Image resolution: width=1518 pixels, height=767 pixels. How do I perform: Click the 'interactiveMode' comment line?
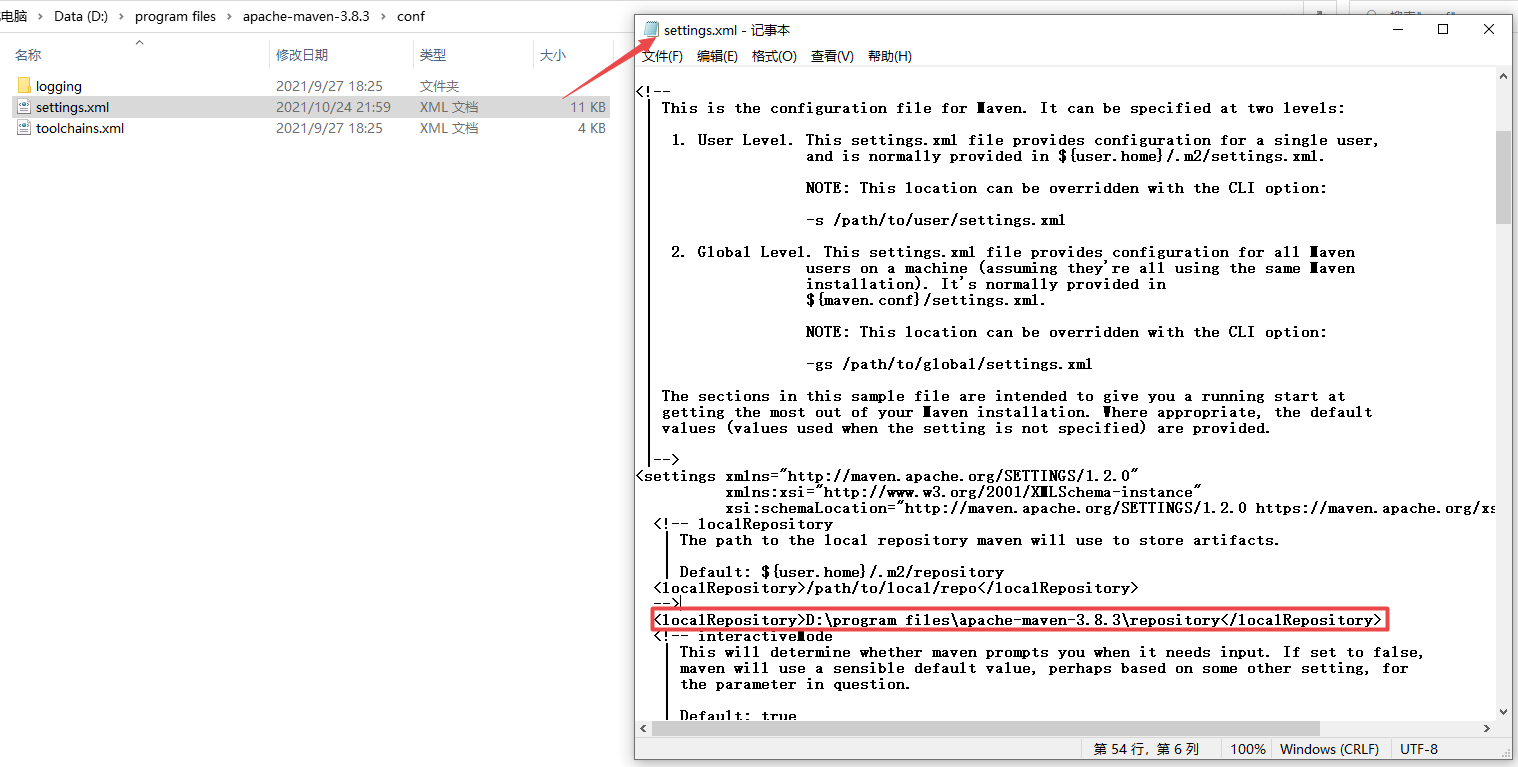coord(743,636)
